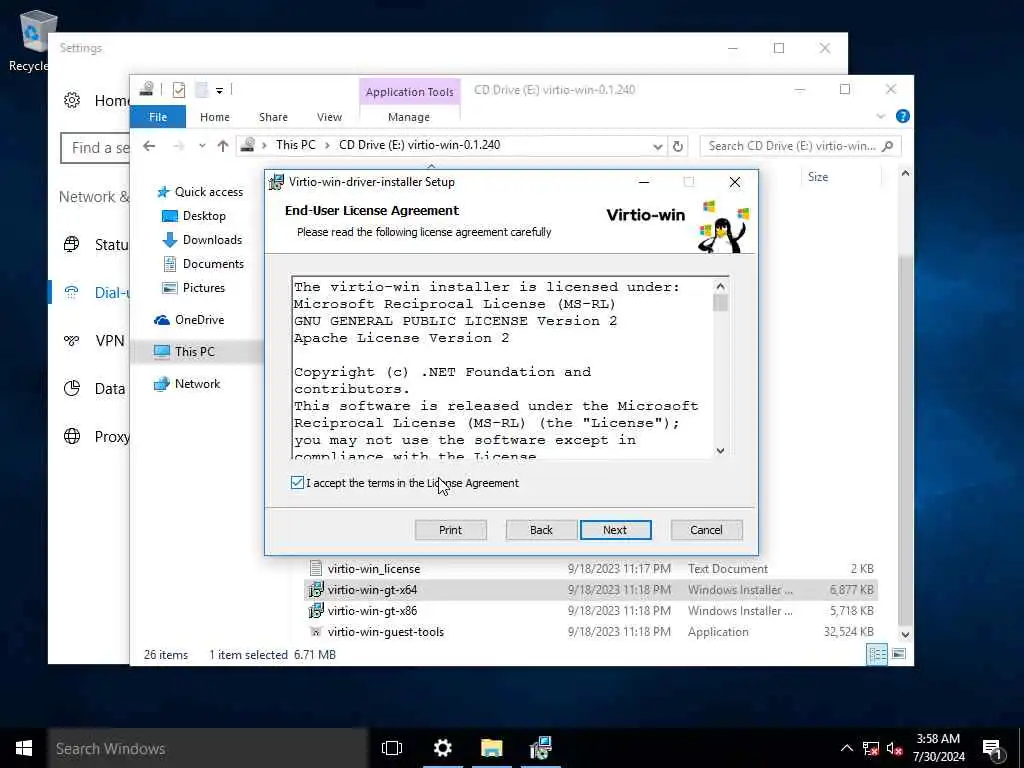This screenshot has height=768, width=1024.
Task: Click the Back button in installer
Action: pyautogui.click(x=541, y=530)
